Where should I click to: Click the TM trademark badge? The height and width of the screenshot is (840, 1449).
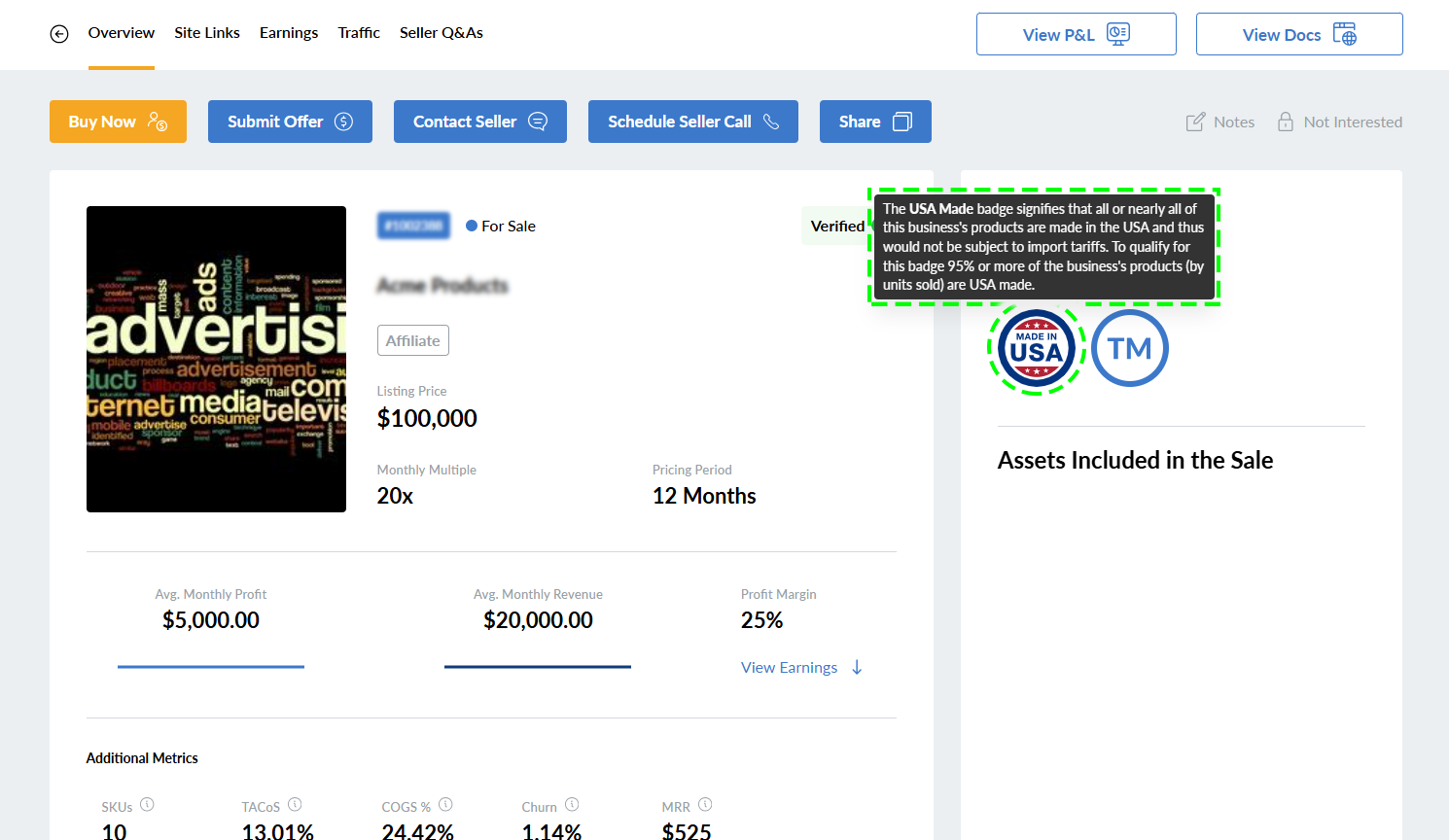point(1129,349)
